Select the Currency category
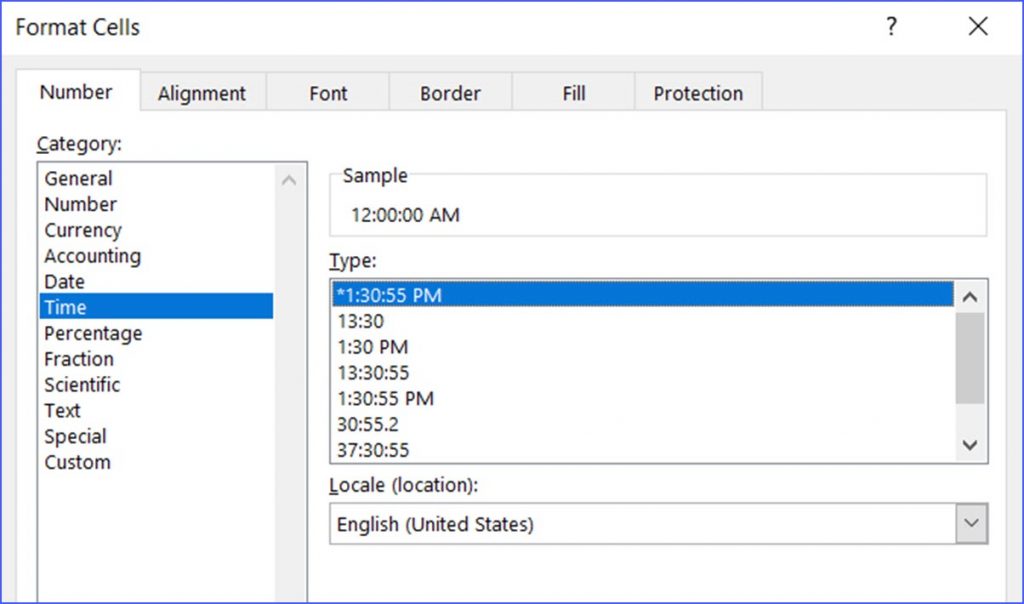The width and height of the screenshot is (1024, 604). [x=83, y=230]
